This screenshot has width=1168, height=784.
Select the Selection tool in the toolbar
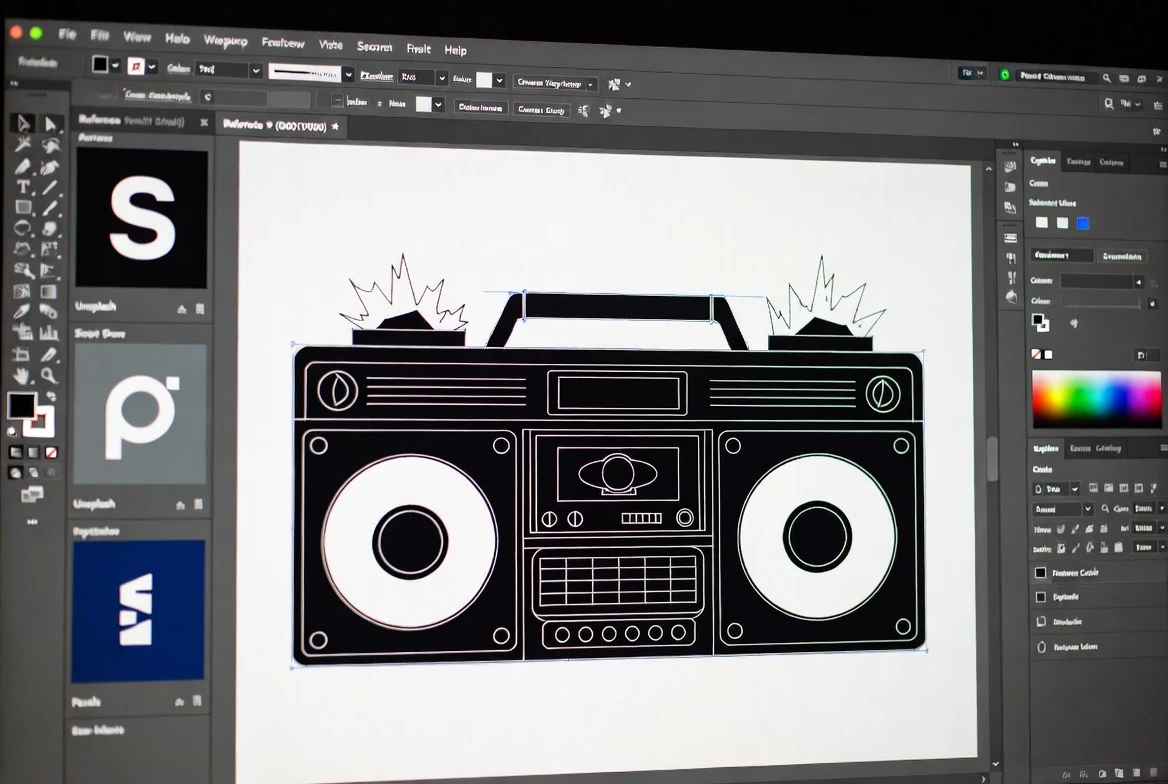coord(23,124)
